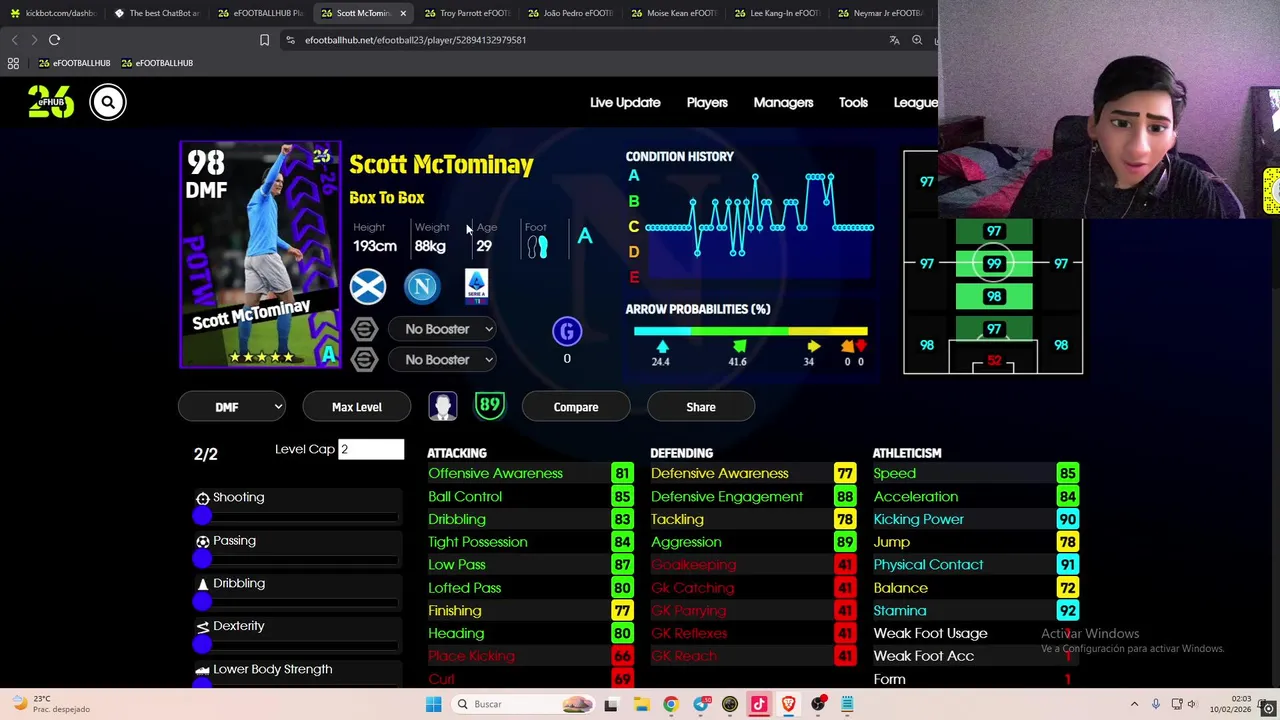Click the Napoli club badge icon
Screen dimensions: 1280x720
pyautogui.click(x=422, y=287)
